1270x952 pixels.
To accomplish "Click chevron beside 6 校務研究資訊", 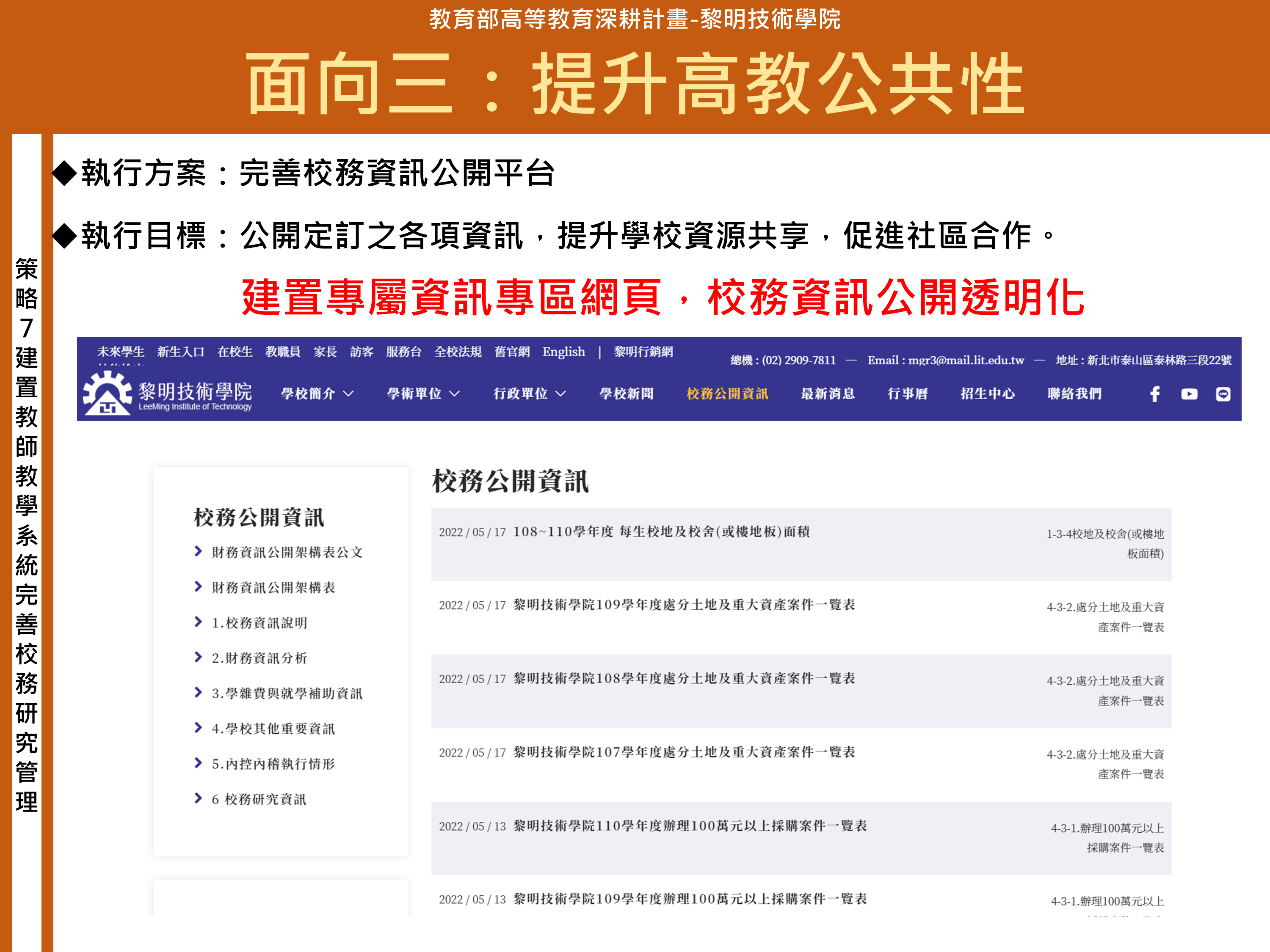I will click(198, 798).
